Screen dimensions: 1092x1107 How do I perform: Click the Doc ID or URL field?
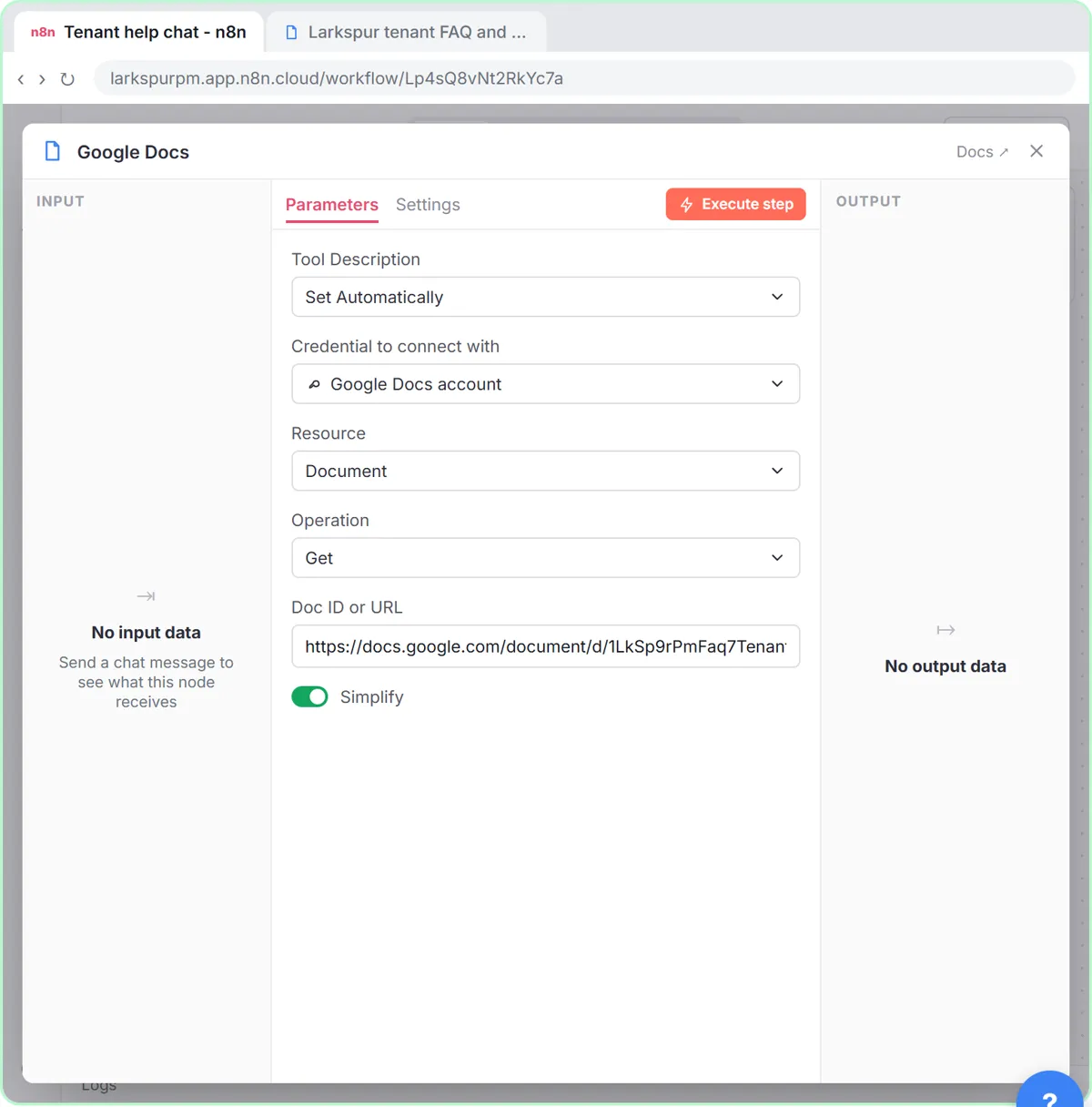[545, 646]
